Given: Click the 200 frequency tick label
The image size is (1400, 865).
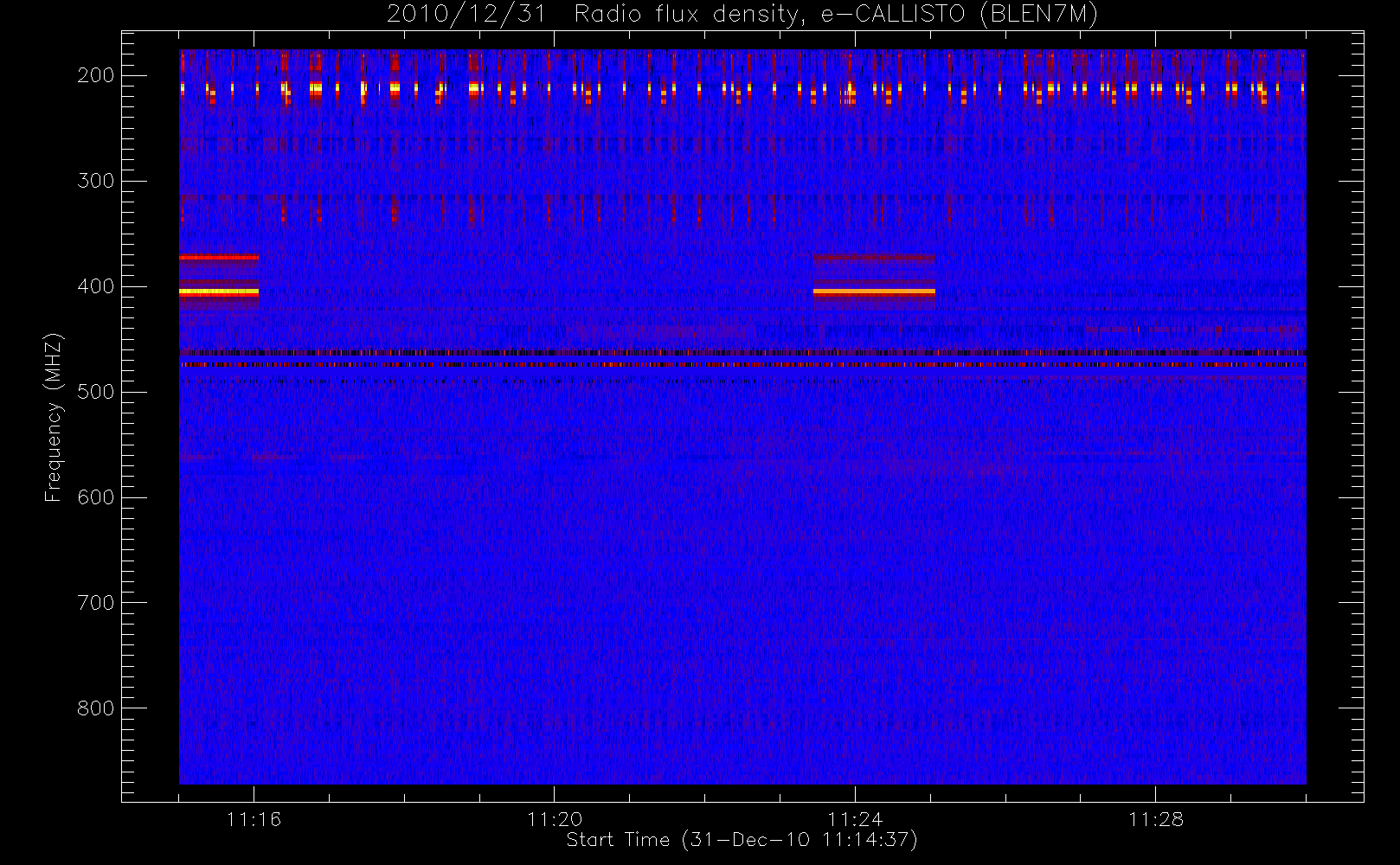Looking at the screenshot, I should 96,75.
